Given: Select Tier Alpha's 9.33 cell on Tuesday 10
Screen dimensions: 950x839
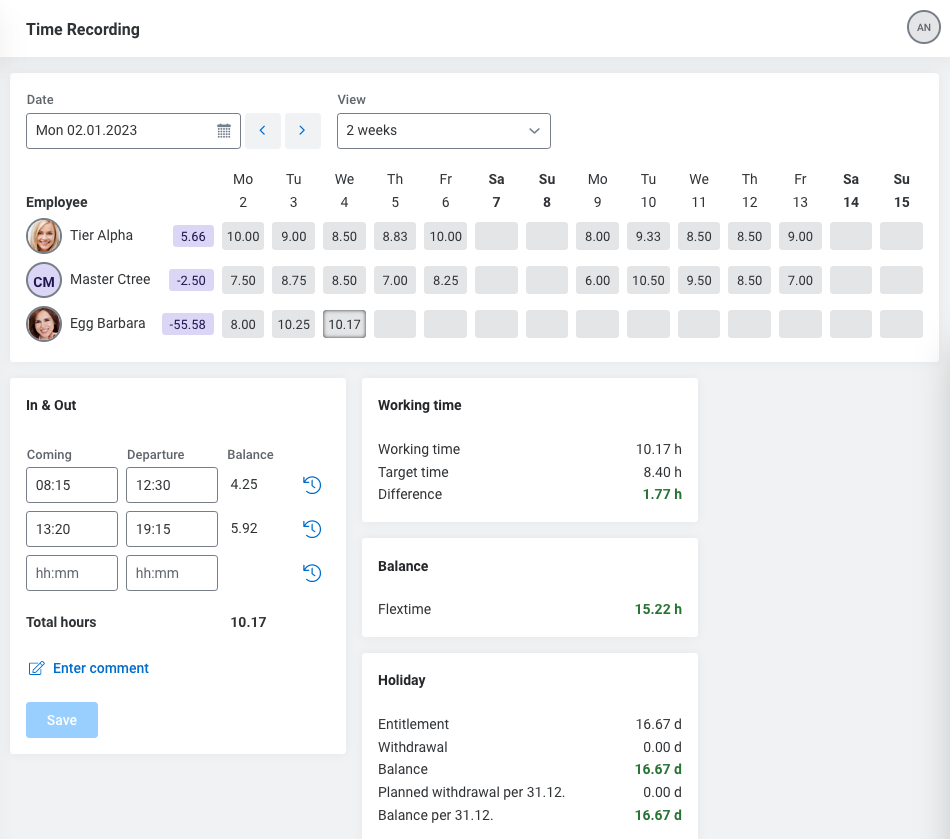Looking at the screenshot, I should 648,237.
